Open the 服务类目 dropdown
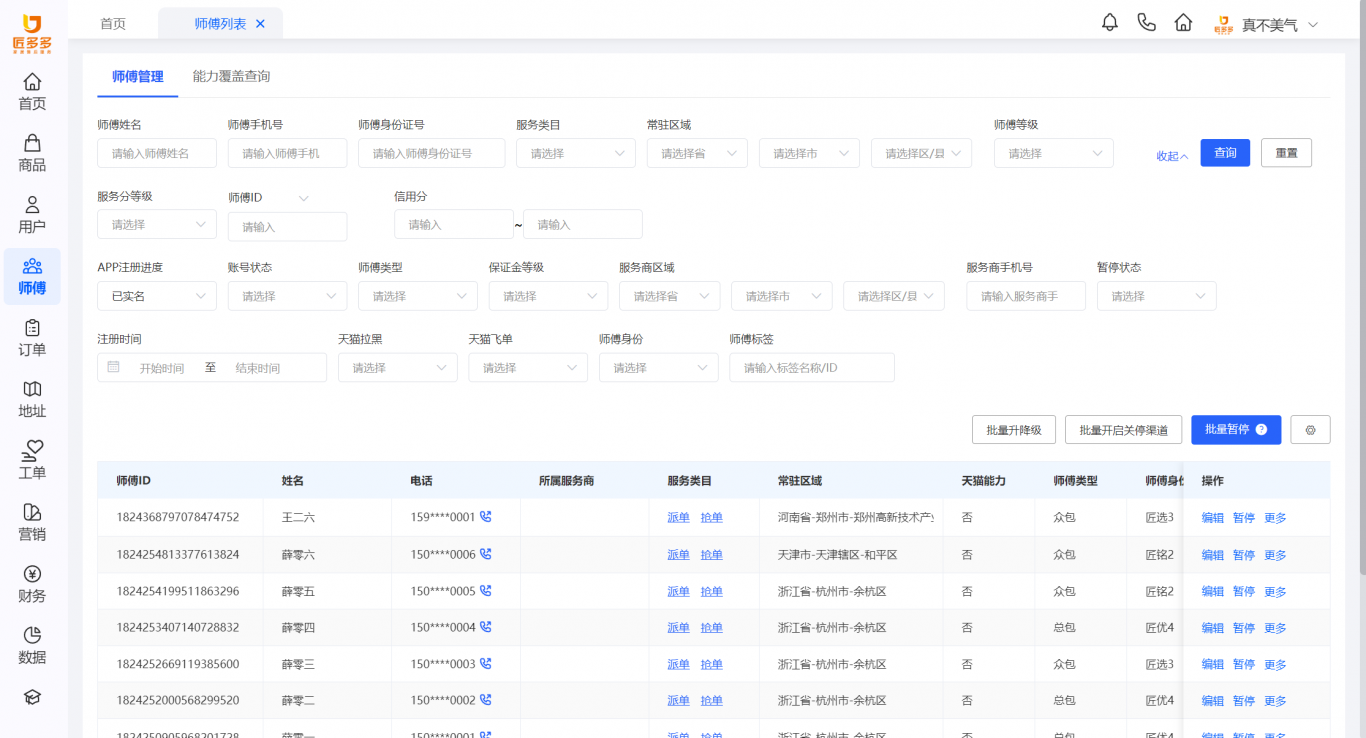The height and width of the screenshot is (738, 1366). pyautogui.click(x=576, y=153)
